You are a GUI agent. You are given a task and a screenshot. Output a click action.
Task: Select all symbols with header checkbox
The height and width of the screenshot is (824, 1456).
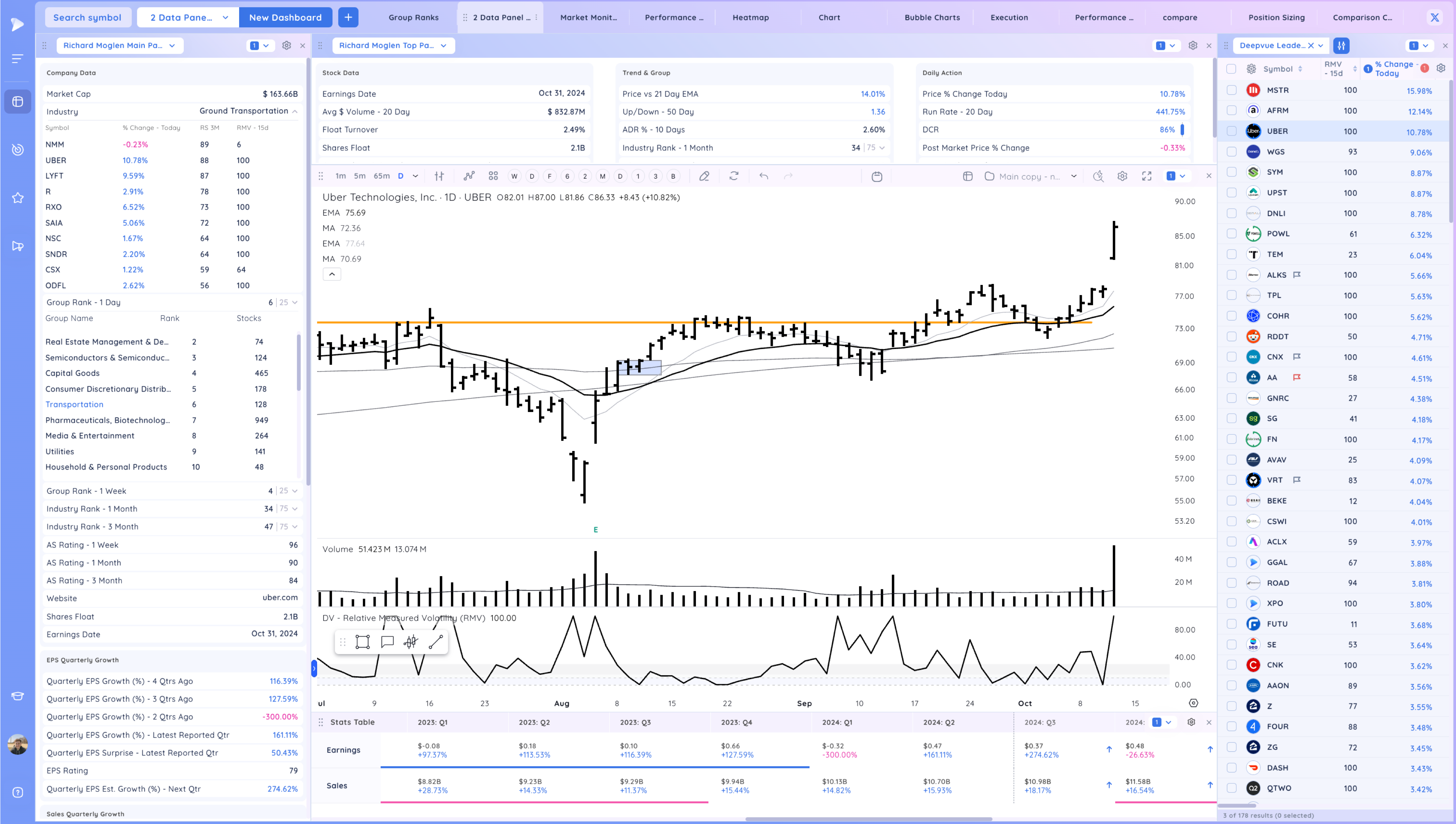click(x=1231, y=68)
